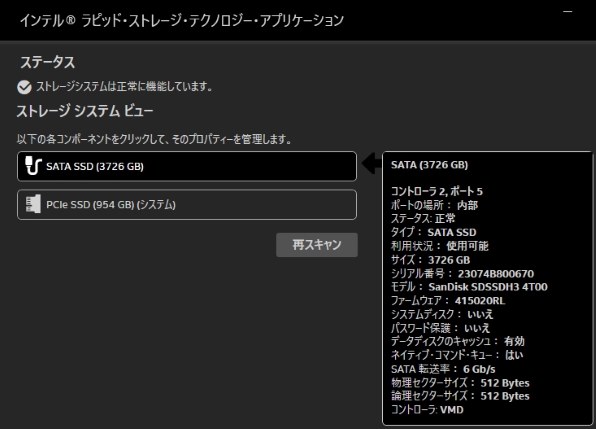
Task: Click the ステータス heading
Action: (x=48, y=62)
